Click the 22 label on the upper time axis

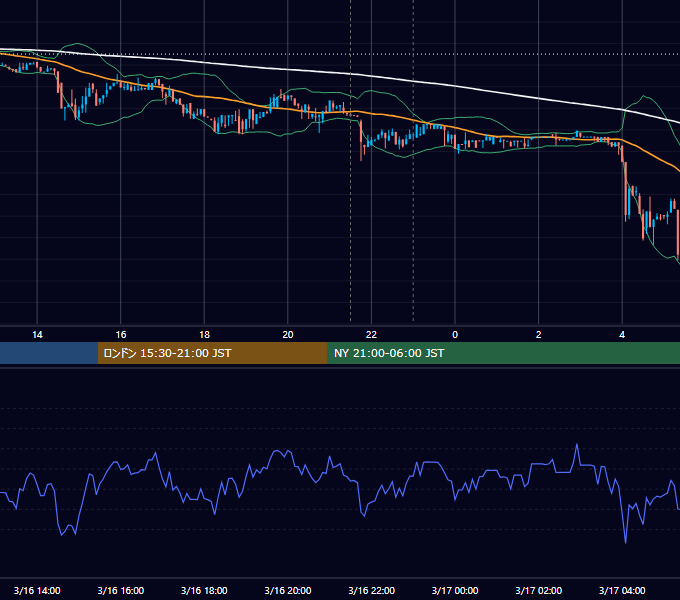pos(371,335)
